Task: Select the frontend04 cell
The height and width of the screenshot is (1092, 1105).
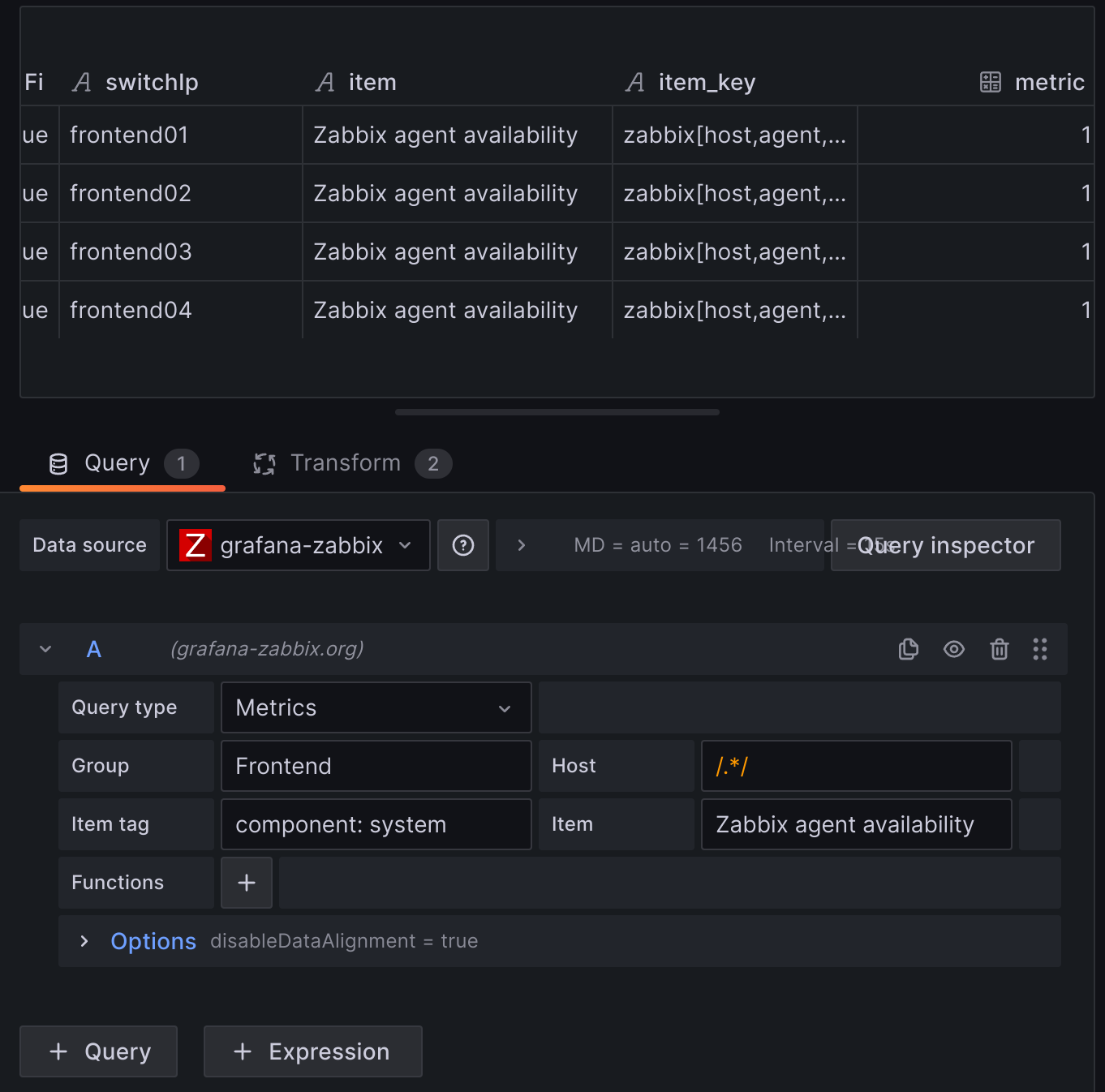Action: pos(181,310)
